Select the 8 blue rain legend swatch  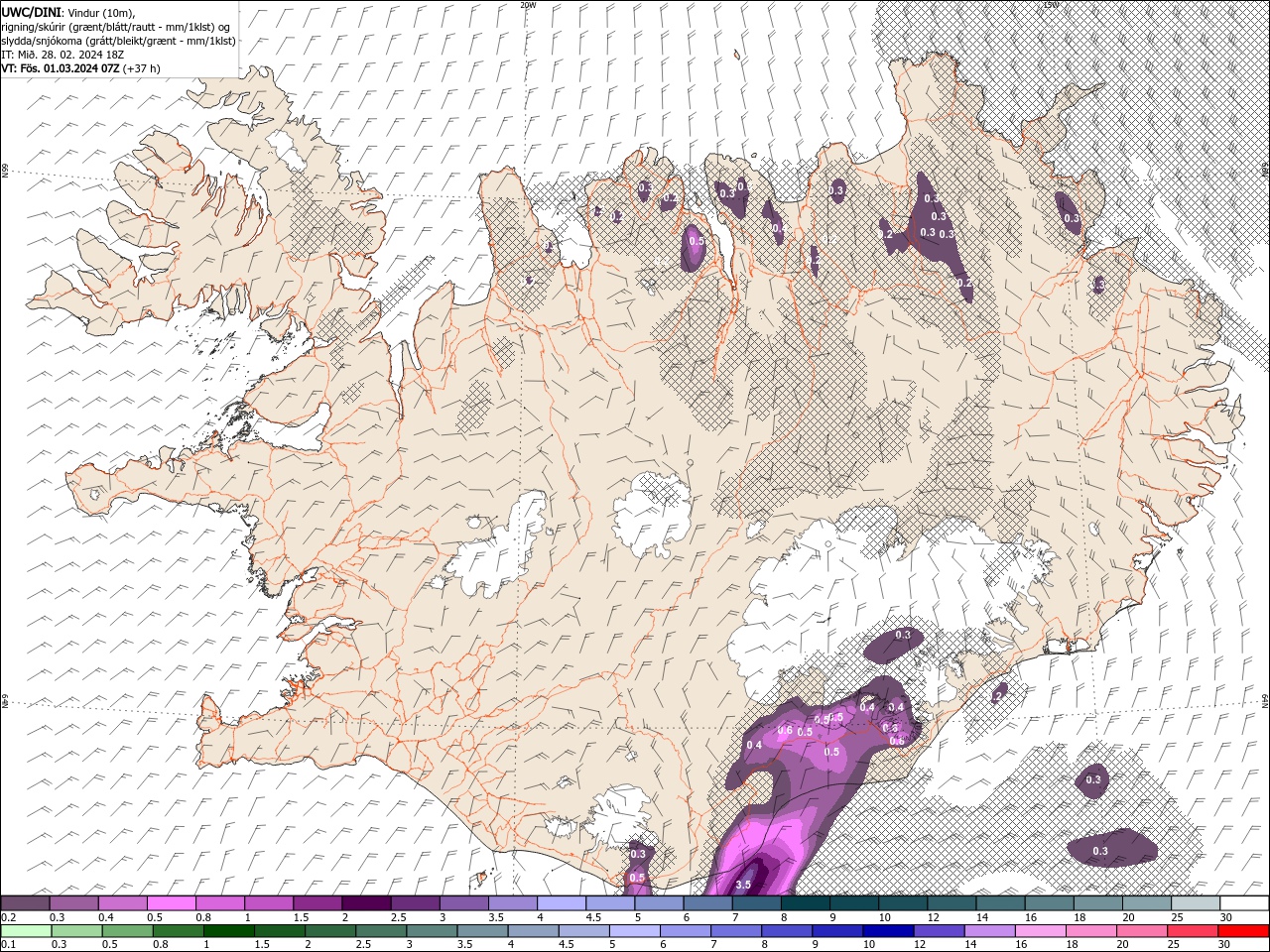pos(787,931)
